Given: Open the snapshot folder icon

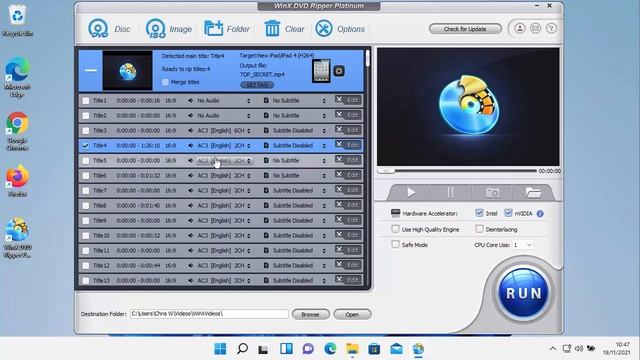Looking at the screenshot, I should click(533, 192).
